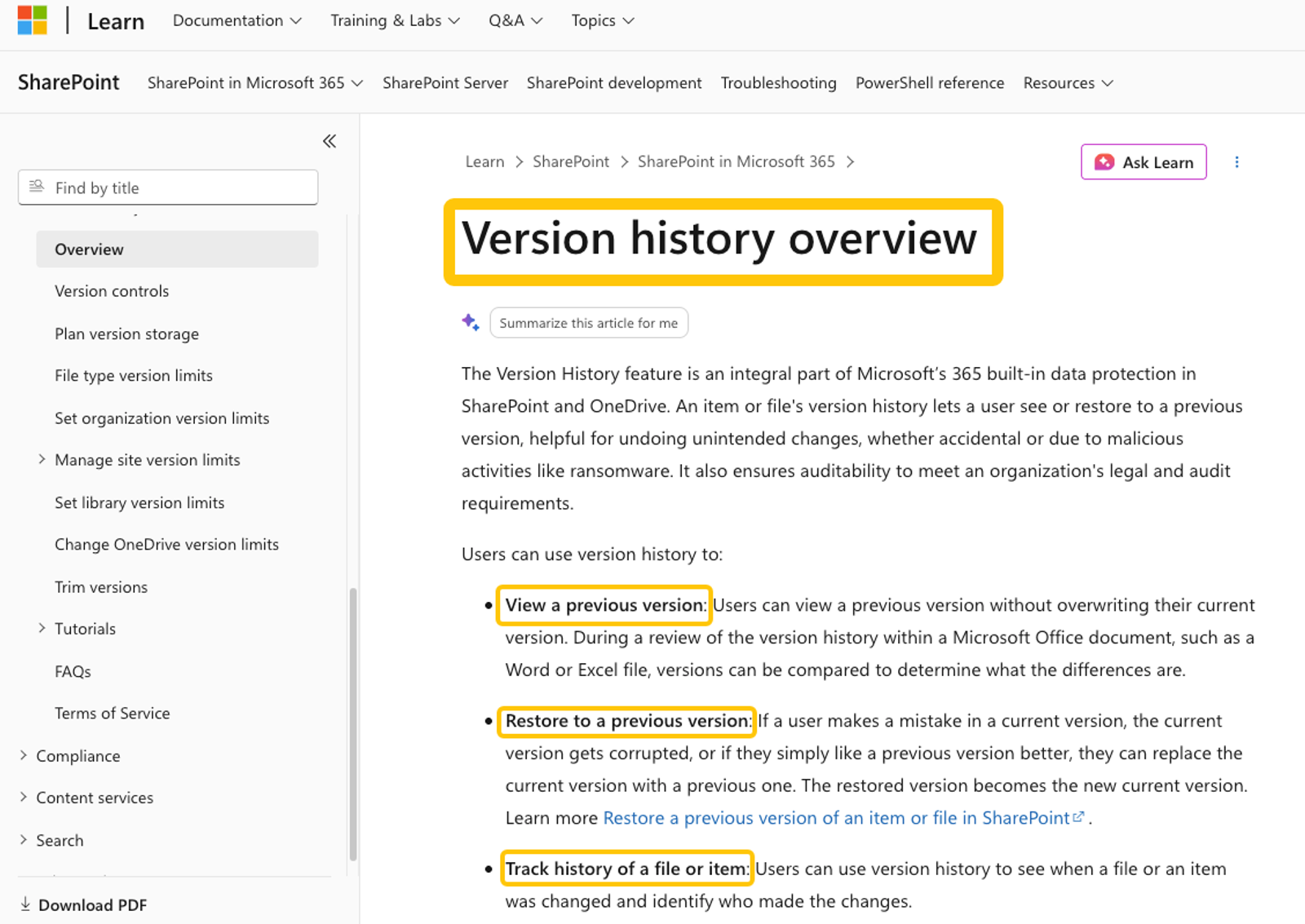Open Trim versions page
The image size is (1305, 924).
(101, 586)
